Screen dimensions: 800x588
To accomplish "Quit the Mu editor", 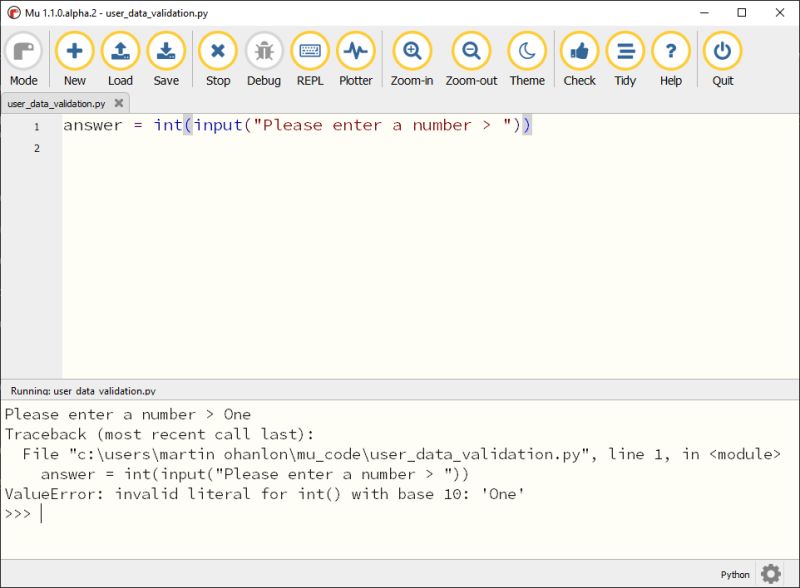I will [x=722, y=55].
